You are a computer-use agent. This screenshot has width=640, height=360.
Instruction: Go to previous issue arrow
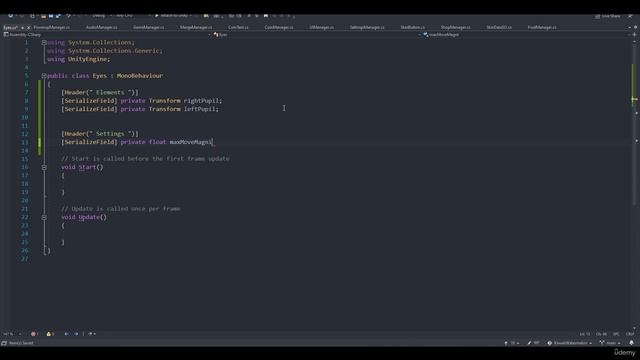(x=66, y=334)
